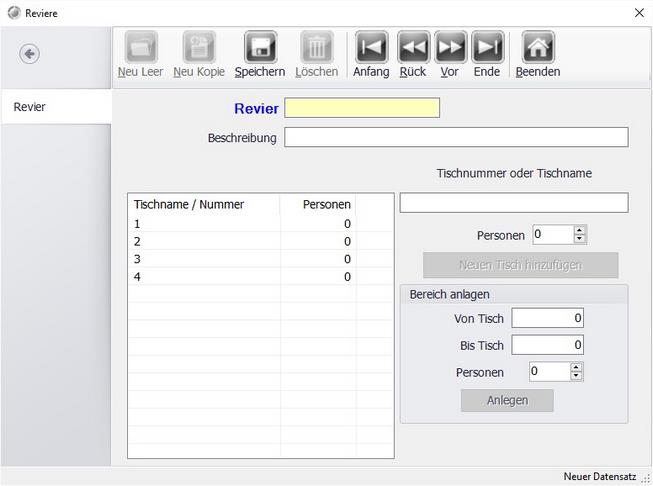This screenshot has height=486, width=653.
Task: Click the Anlegen button
Action: tap(507, 400)
